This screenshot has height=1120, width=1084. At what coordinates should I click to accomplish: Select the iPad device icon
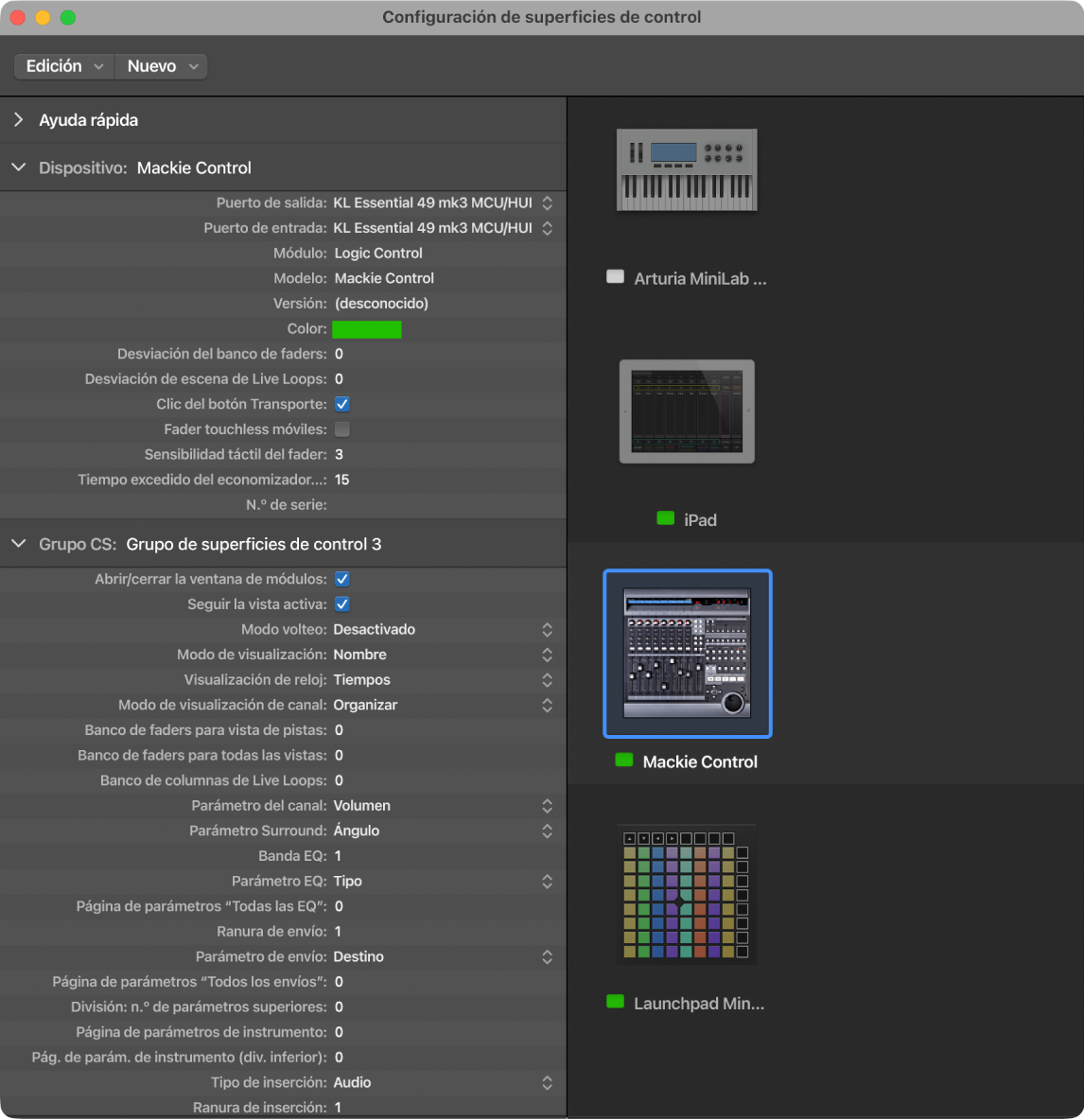pyautogui.click(x=687, y=411)
